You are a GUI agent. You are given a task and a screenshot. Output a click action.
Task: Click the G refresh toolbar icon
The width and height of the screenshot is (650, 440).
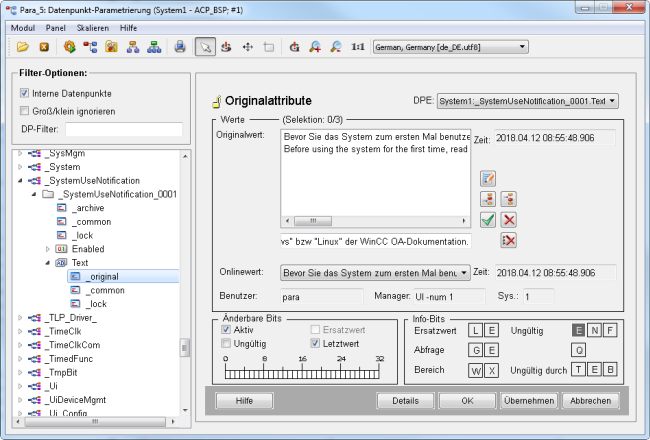pos(294,47)
